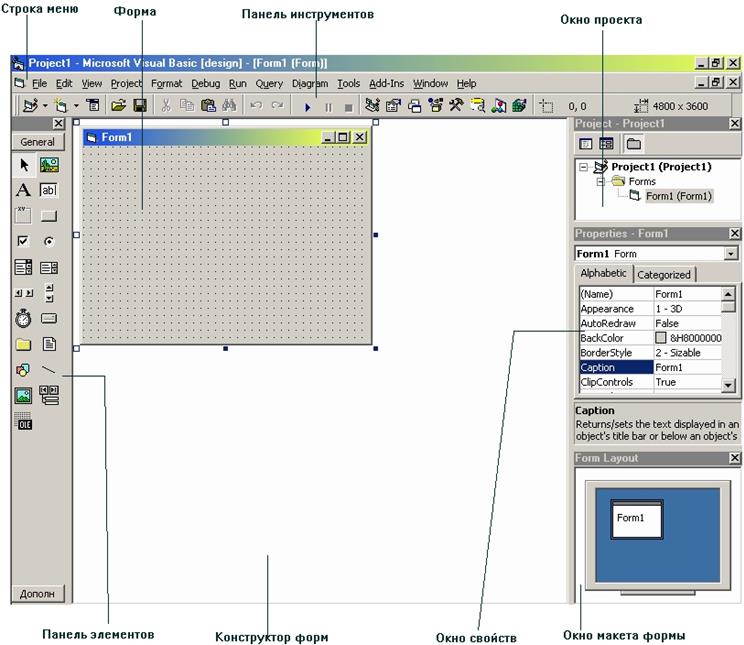Click the properties list scroll-up arrow

click(728, 294)
